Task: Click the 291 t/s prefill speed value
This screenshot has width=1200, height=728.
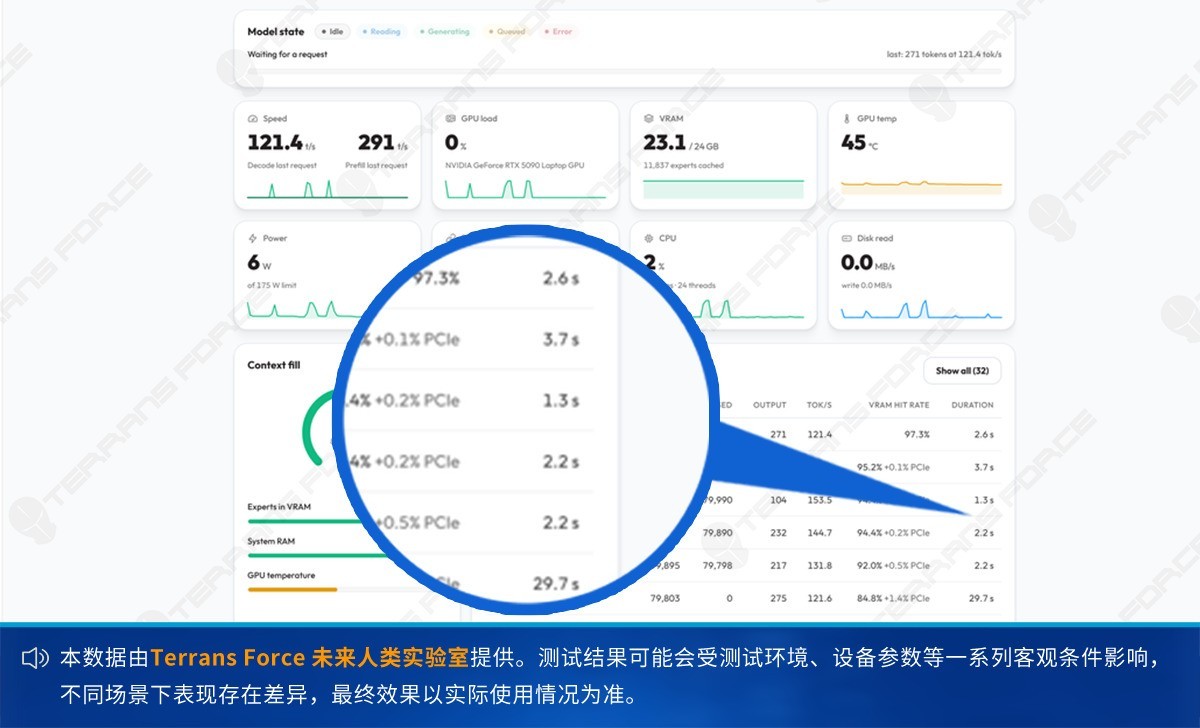Action: 382,143
